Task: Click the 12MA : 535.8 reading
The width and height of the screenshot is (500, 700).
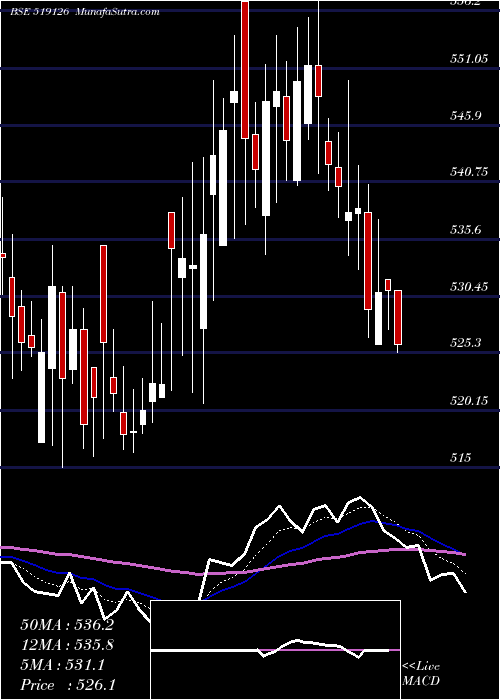Action: click(x=67, y=645)
